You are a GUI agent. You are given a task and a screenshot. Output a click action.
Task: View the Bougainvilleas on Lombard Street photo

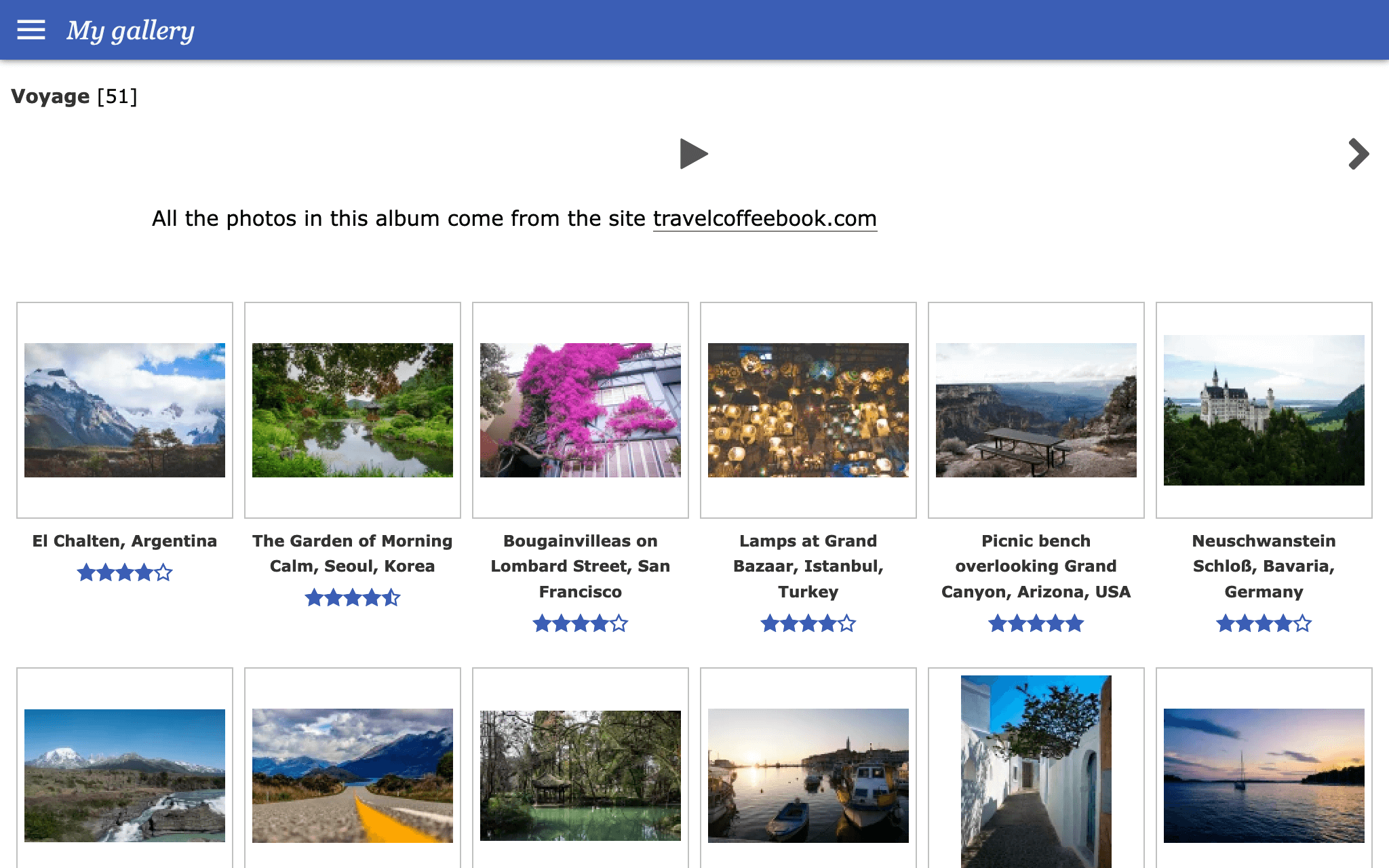581,410
